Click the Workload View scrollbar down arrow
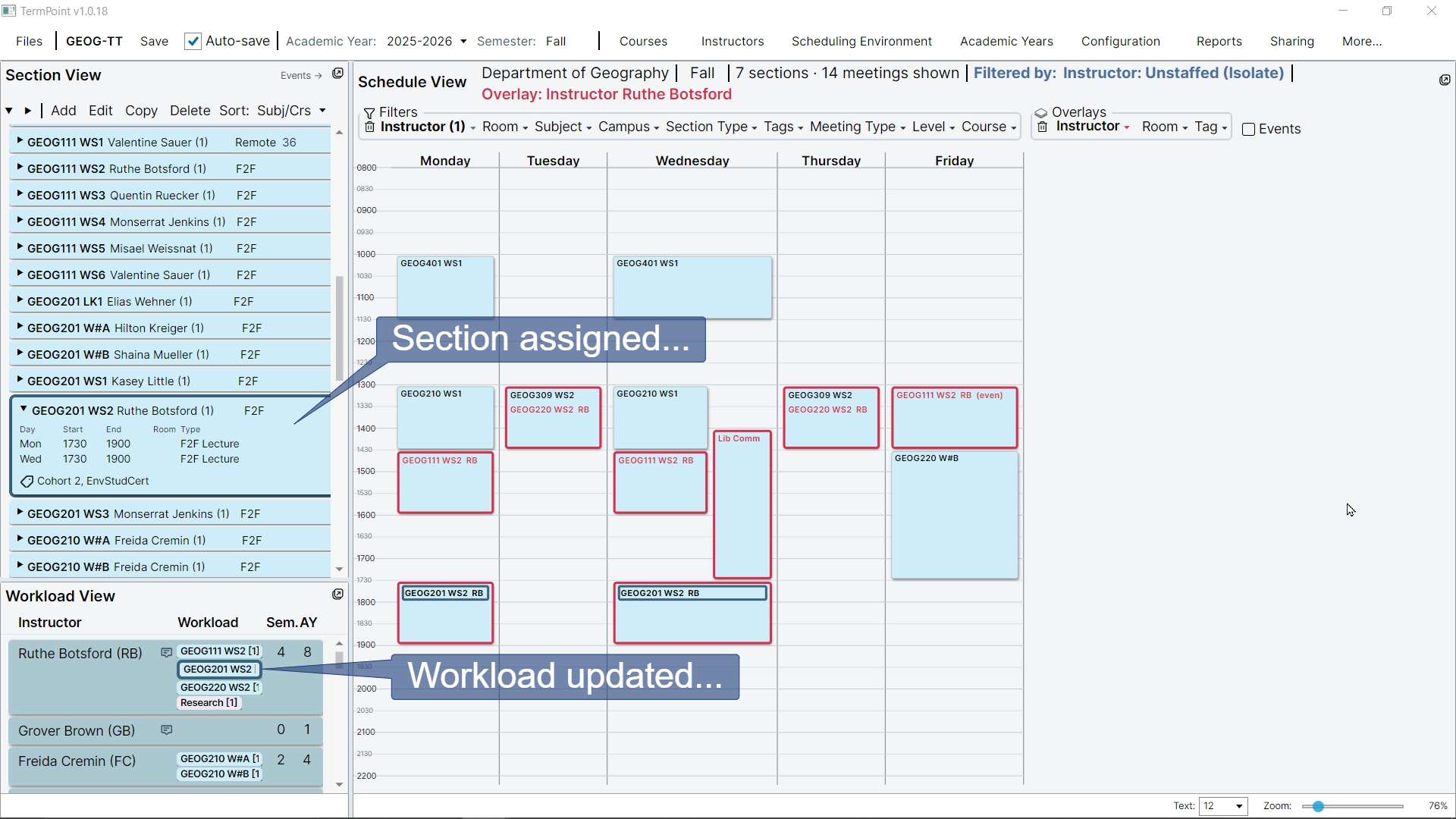 [x=339, y=785]
